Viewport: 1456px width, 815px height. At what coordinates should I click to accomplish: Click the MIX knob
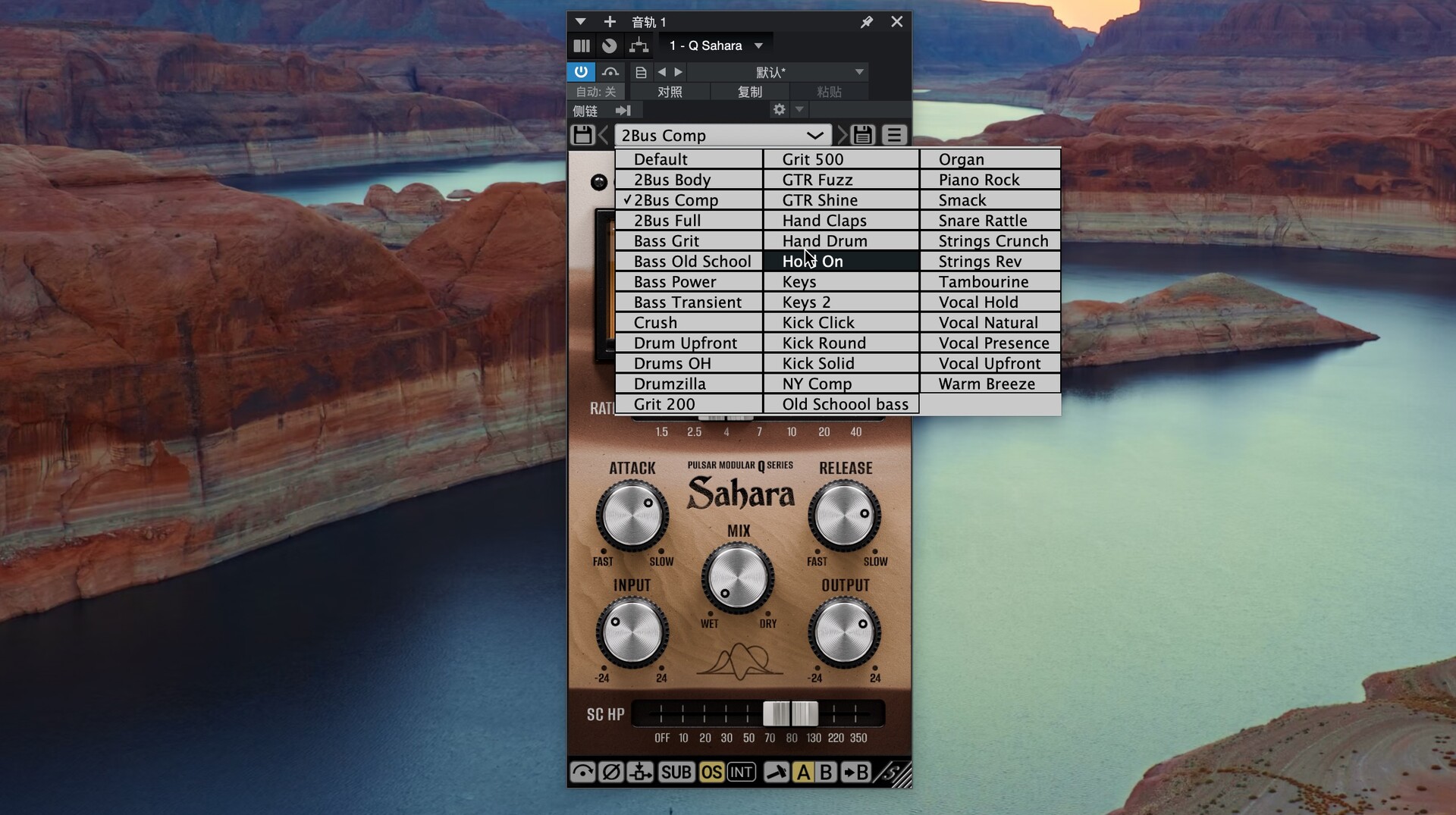coord(738,578)
